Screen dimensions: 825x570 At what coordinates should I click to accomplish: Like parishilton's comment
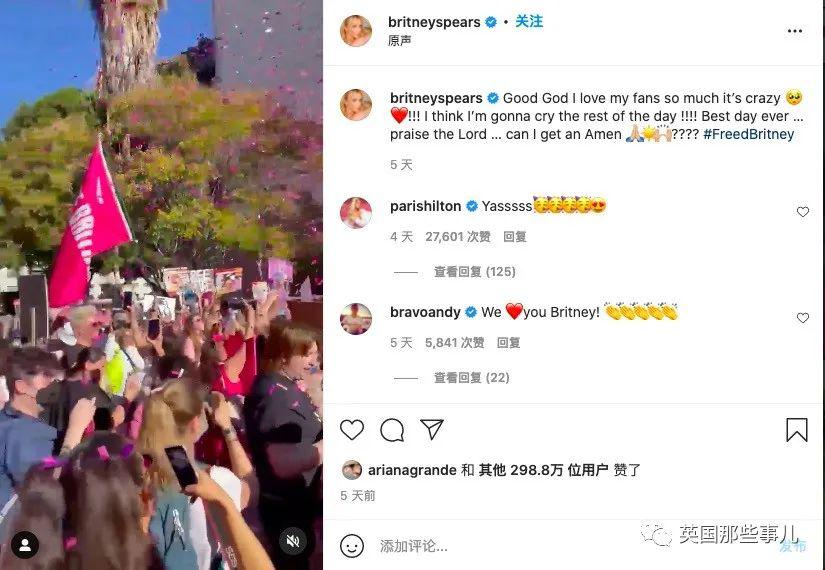click(802, 212)
